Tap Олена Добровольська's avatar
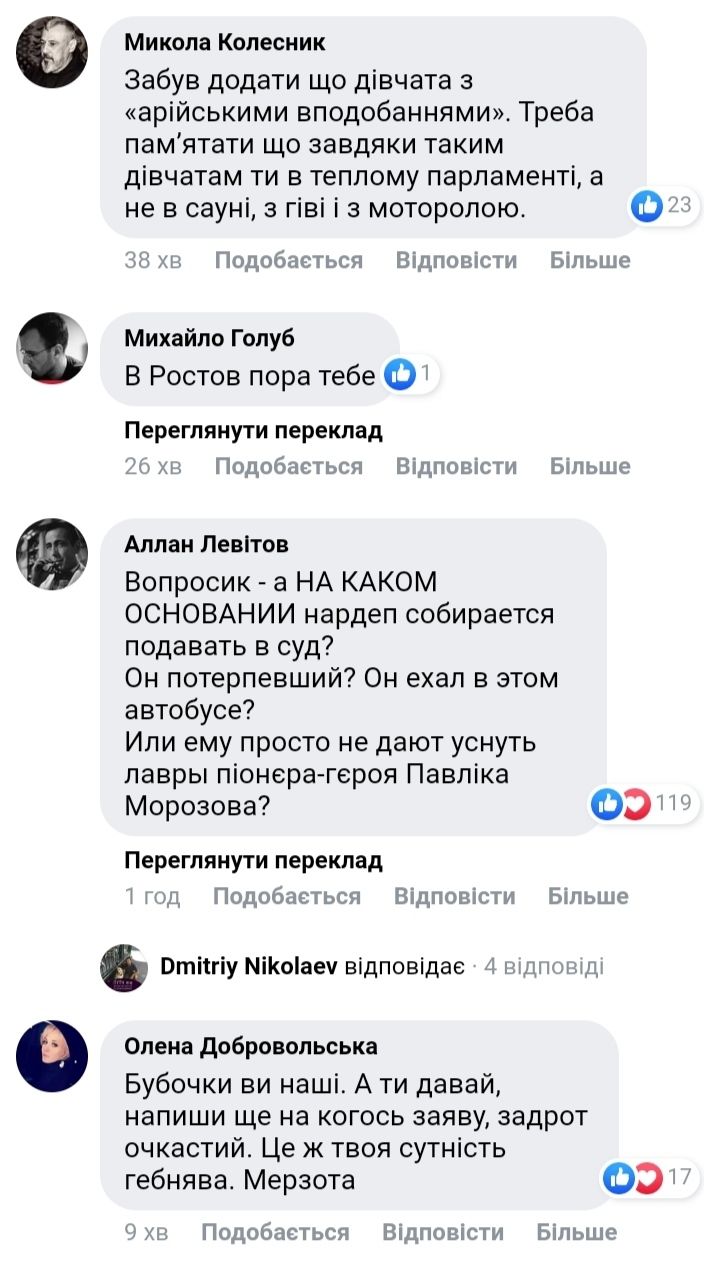The height and width of the screenshot is (1265, 720). tap(53, 1056)
